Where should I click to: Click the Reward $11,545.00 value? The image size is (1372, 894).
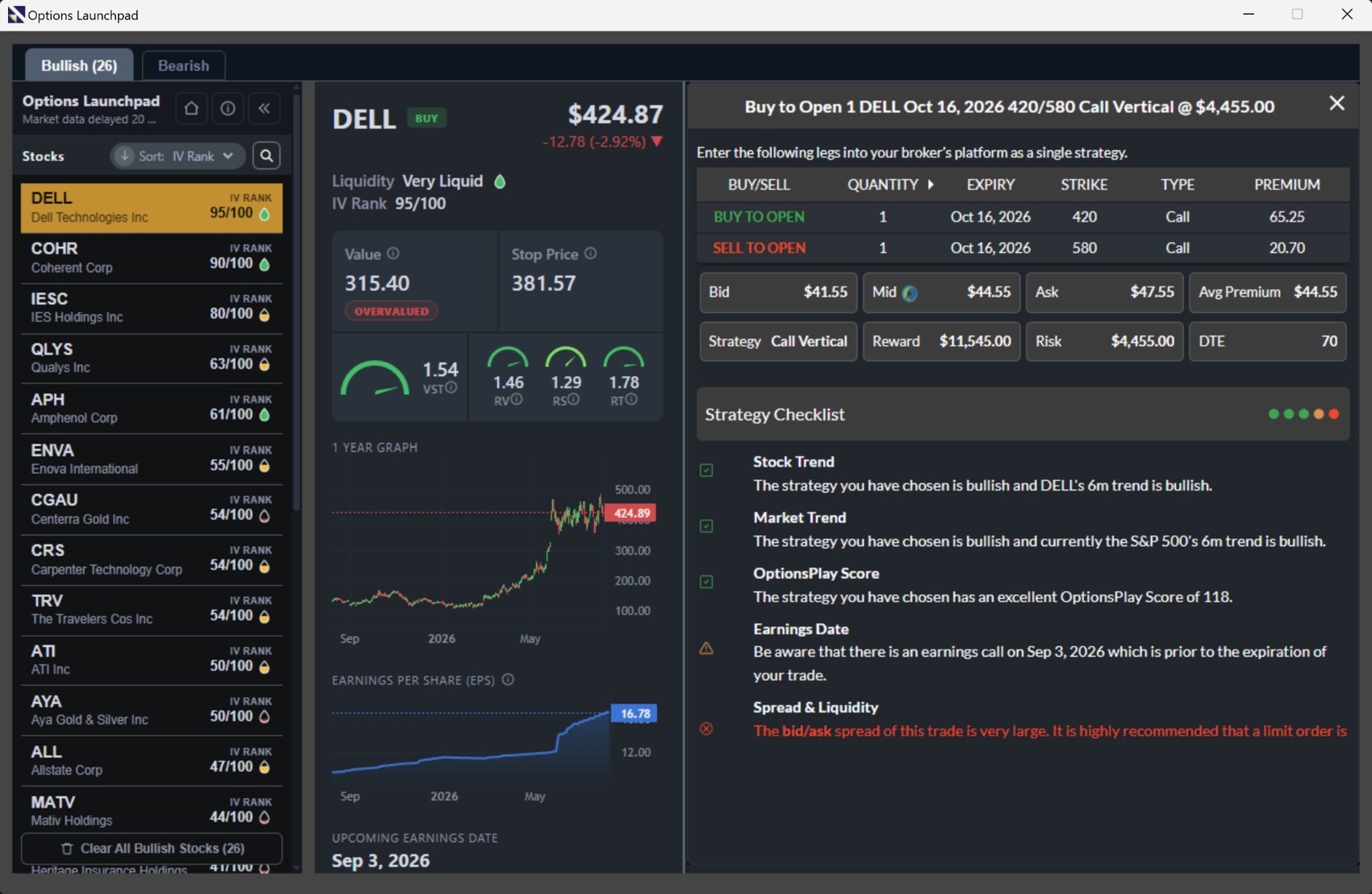click(x=974, y=341)
